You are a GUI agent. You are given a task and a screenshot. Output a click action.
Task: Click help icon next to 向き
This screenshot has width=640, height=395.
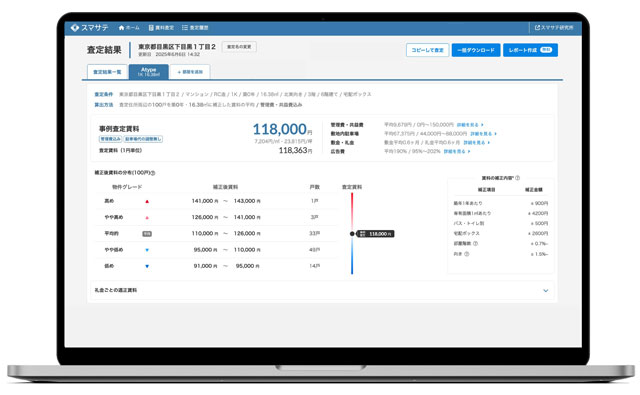tap(467, 254)
